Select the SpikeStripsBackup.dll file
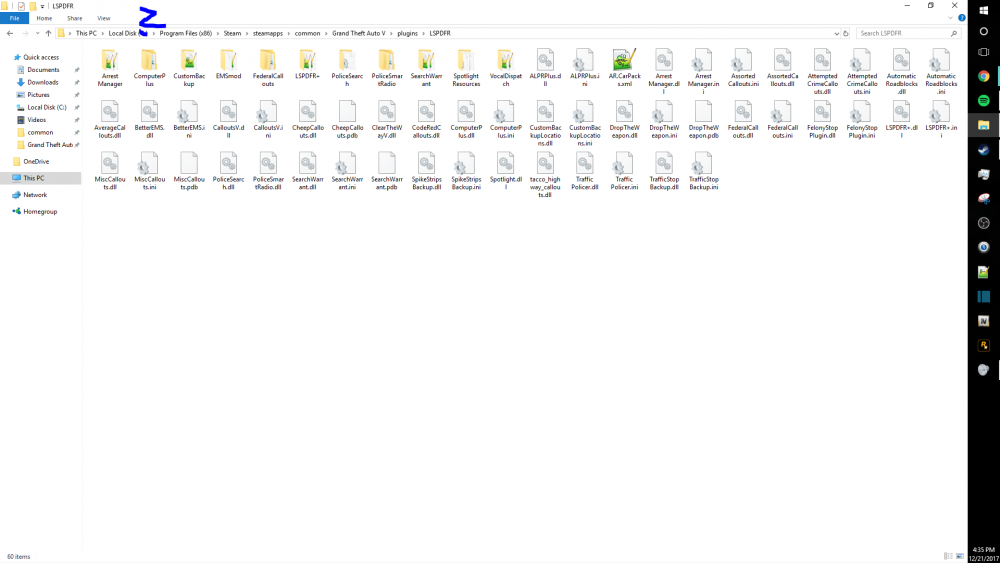Image resolution: width=1000 pixels, height=563 pixels. [x=427, y=172]
